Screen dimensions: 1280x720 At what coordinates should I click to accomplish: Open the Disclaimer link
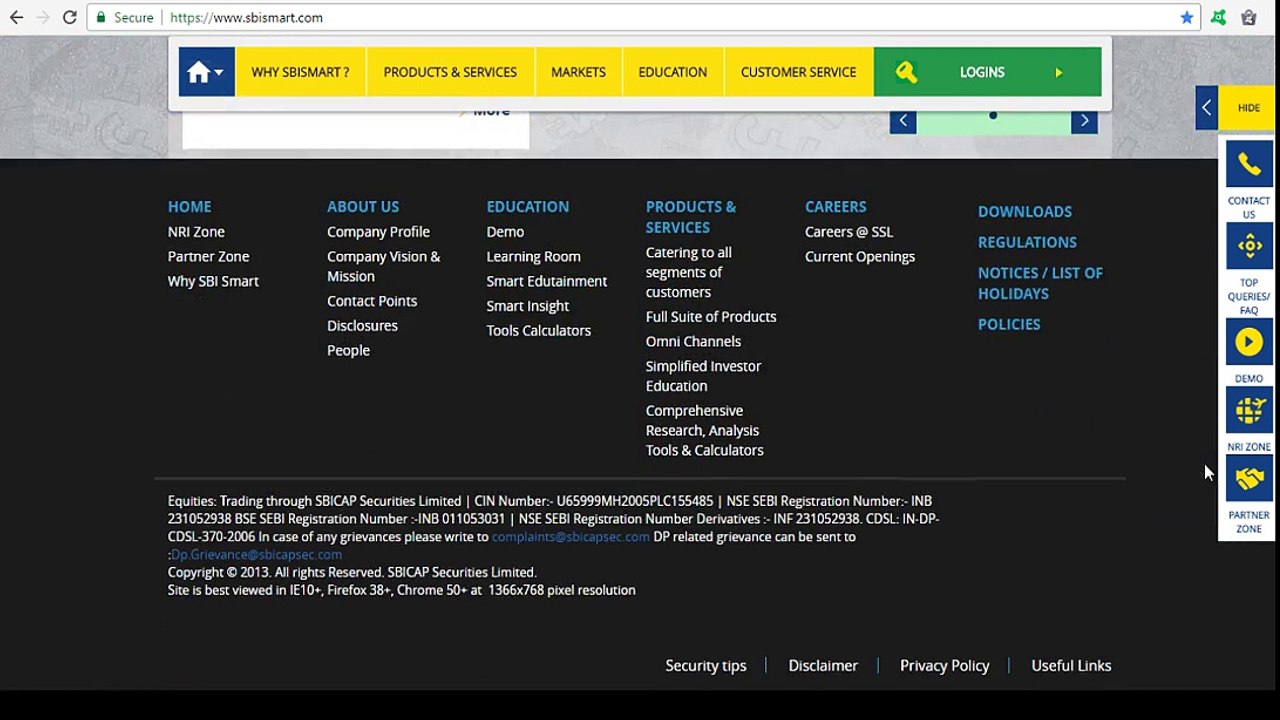(823, 666)
